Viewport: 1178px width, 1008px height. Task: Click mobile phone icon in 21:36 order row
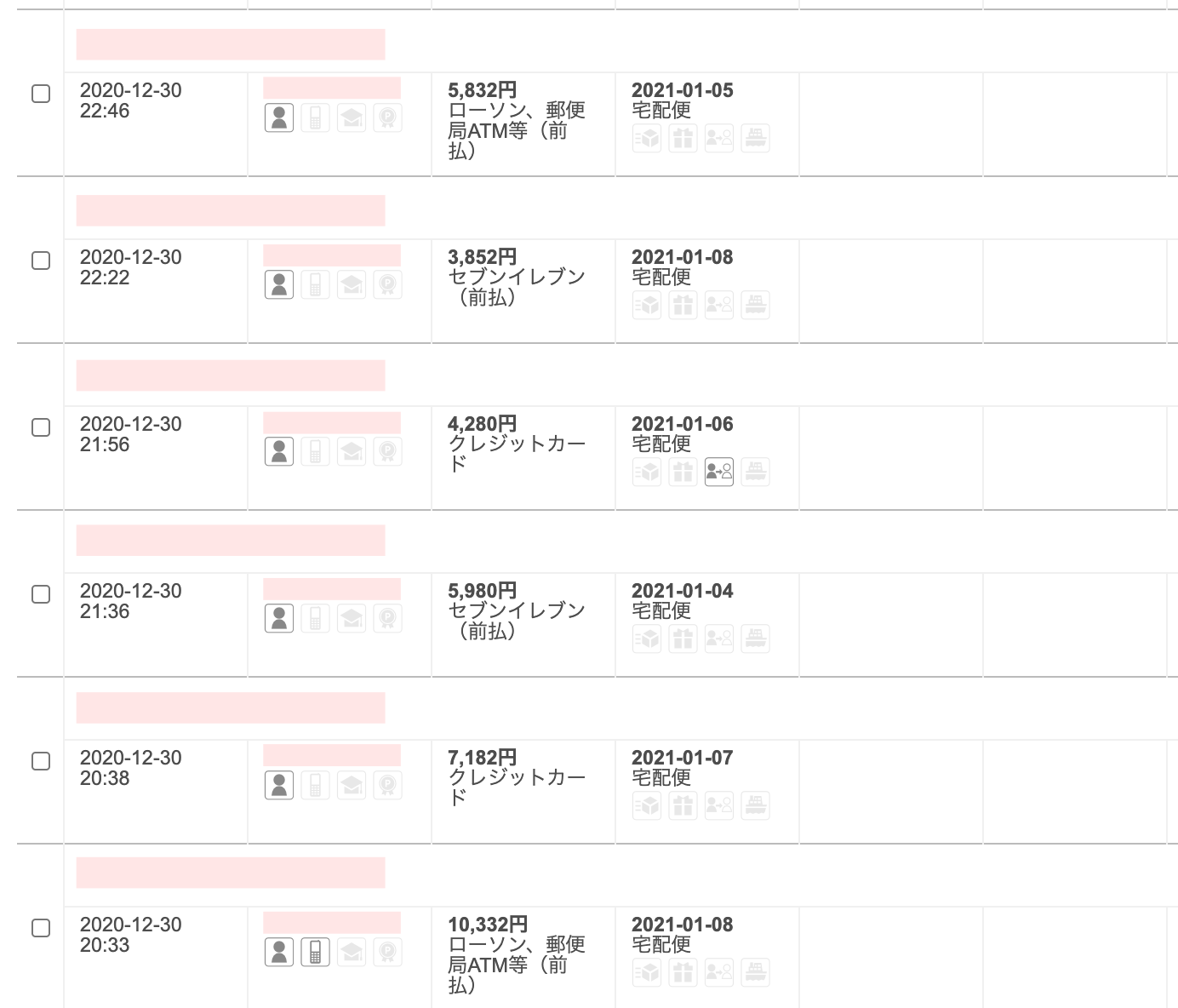pos(315,618)
